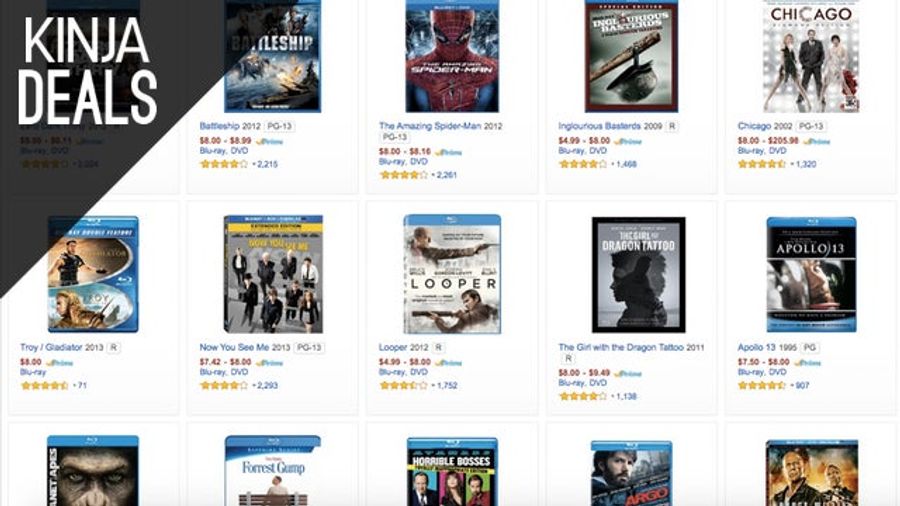Open the Apollo 13 1995 title link
Screen dimensions: 900x506
[767, 347]
